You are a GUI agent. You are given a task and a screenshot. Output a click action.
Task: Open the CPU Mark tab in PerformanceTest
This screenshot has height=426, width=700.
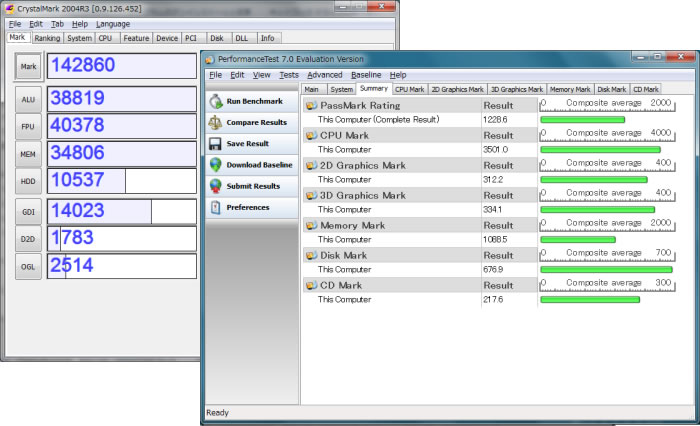[410, 89]
